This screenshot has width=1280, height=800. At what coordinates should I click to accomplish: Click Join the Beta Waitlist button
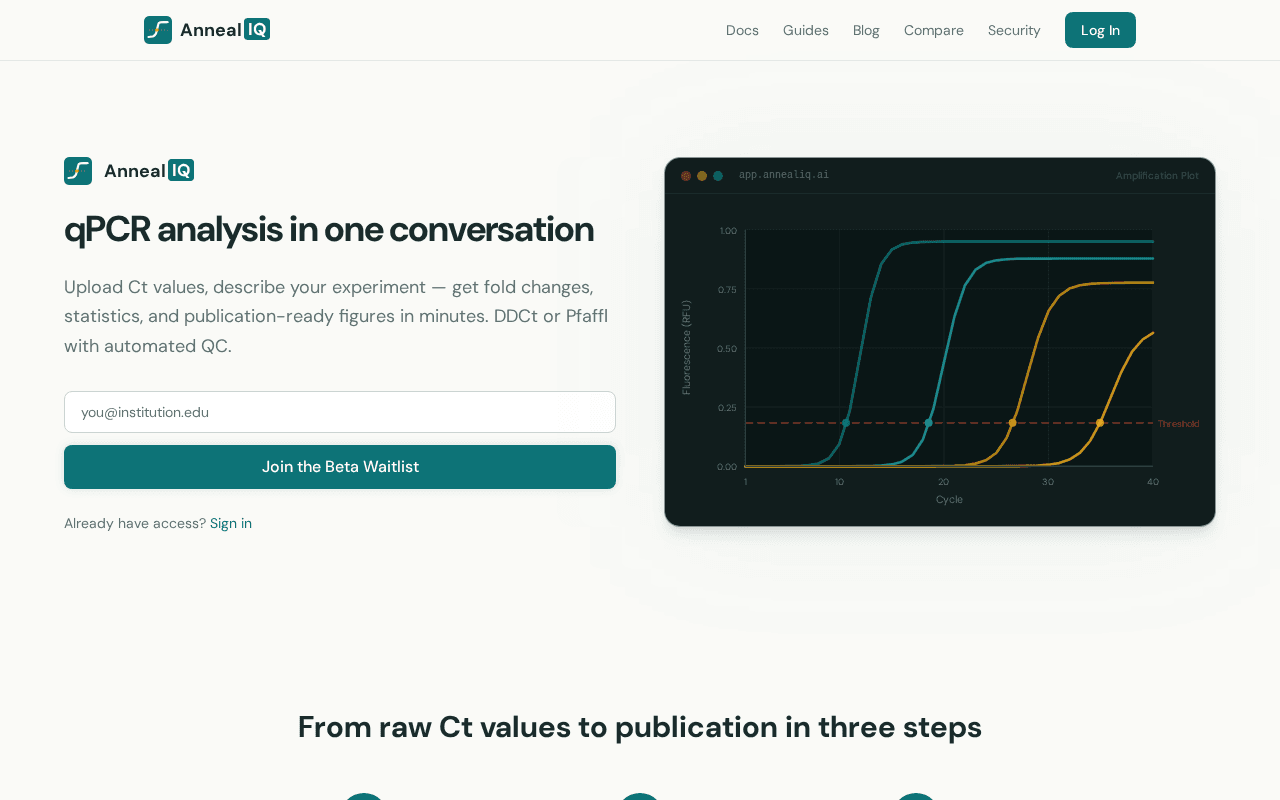tap(340, 467)
